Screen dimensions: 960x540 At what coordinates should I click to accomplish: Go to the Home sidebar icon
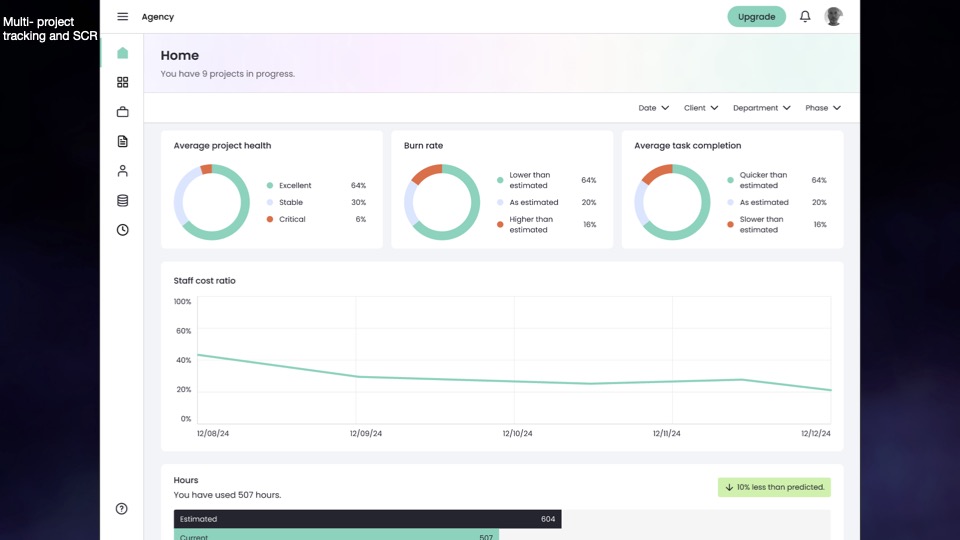(122, 53)
